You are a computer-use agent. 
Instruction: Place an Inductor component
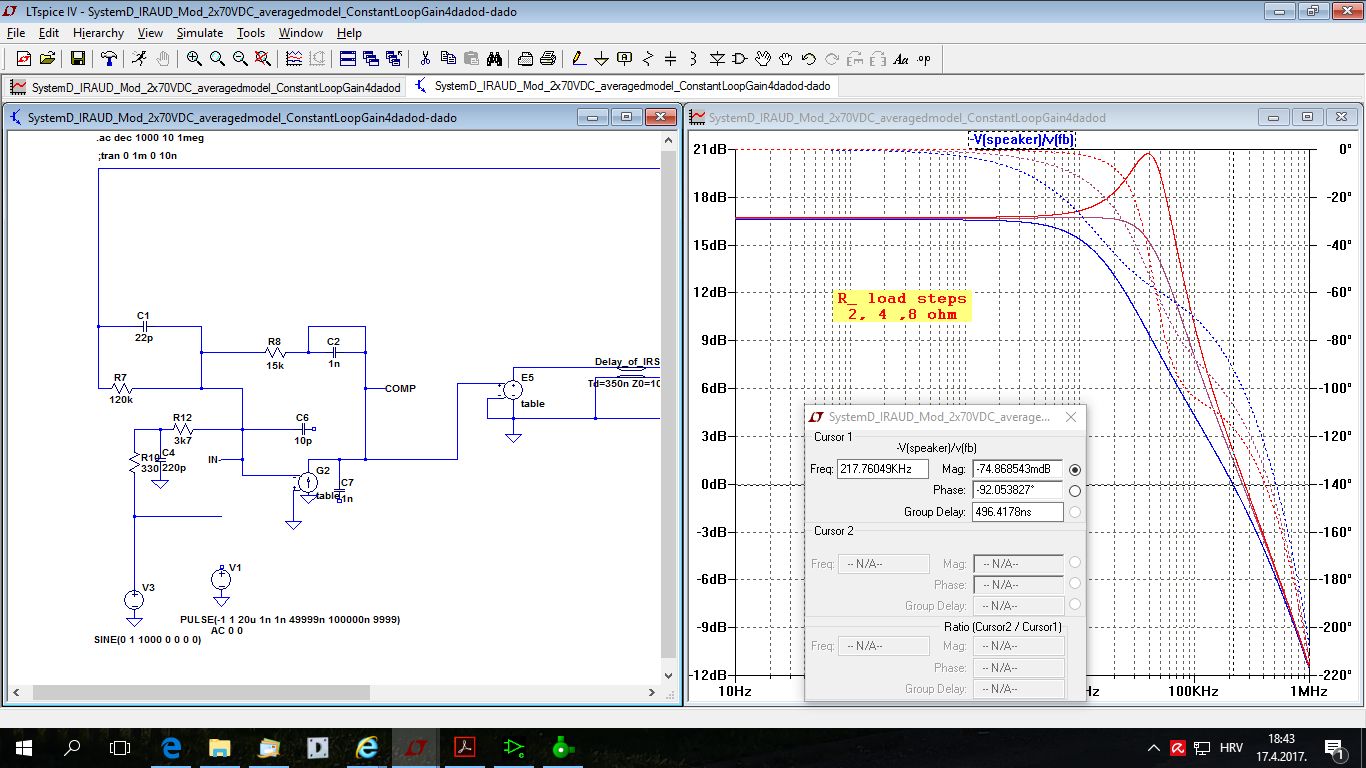(694, 59)
